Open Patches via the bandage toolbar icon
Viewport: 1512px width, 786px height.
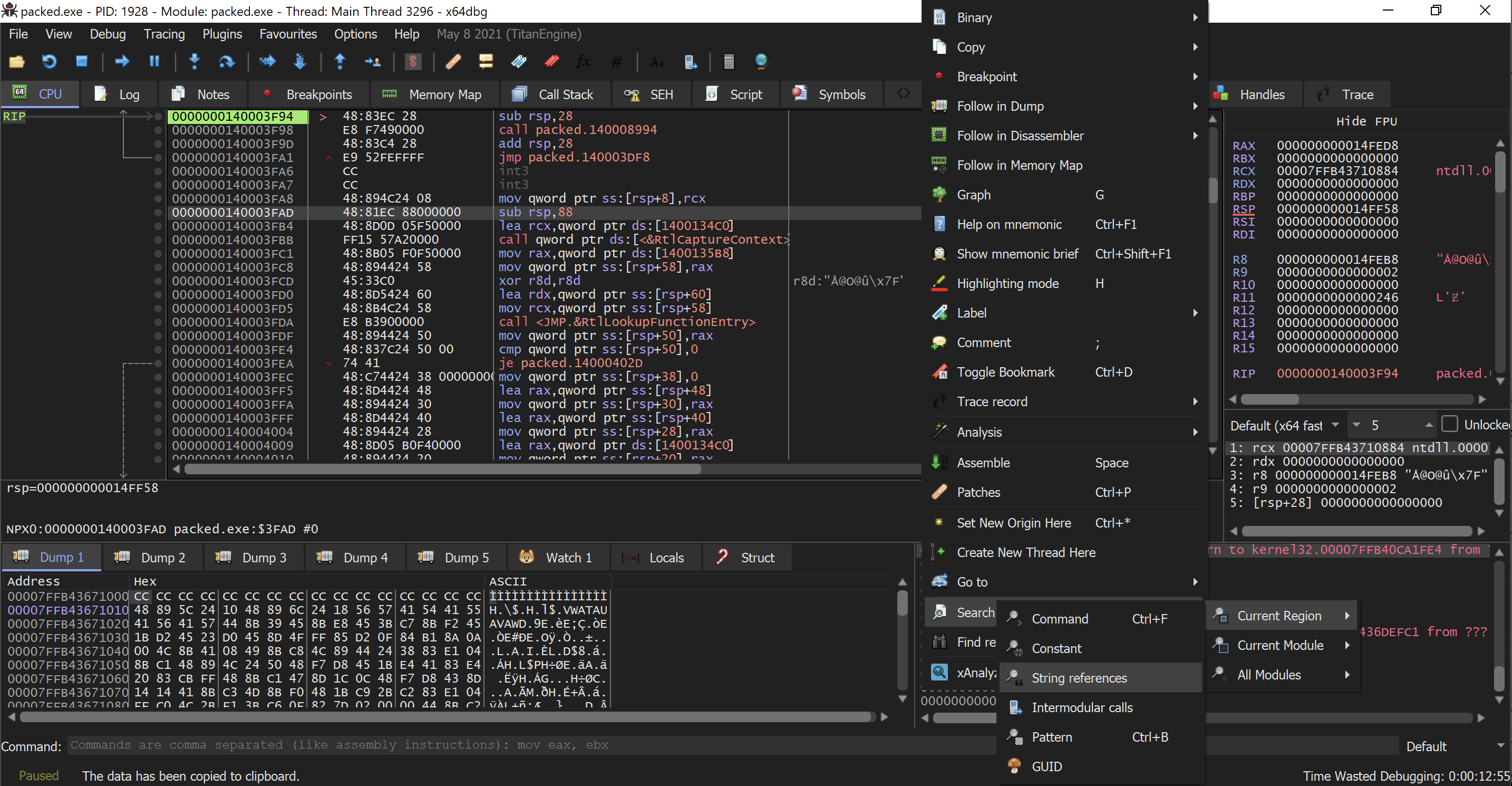pos(453,62)
